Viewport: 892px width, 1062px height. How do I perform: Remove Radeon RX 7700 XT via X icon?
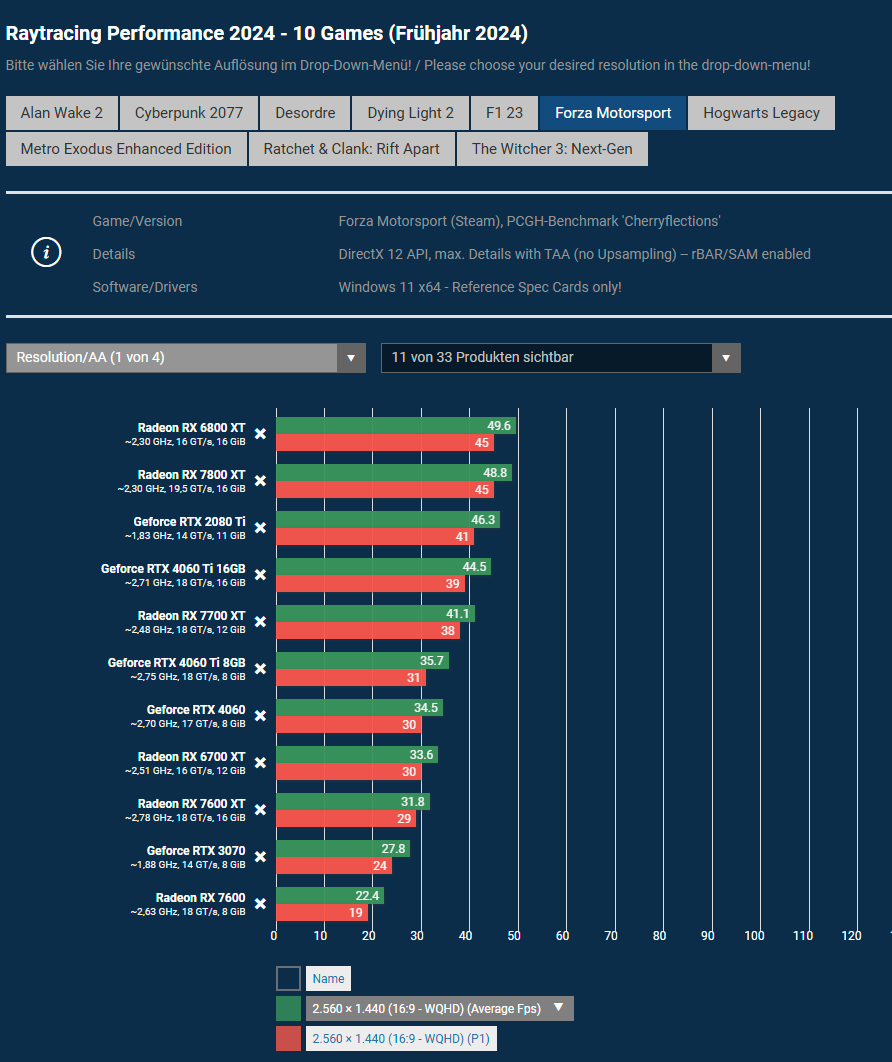tap(260, 622)
